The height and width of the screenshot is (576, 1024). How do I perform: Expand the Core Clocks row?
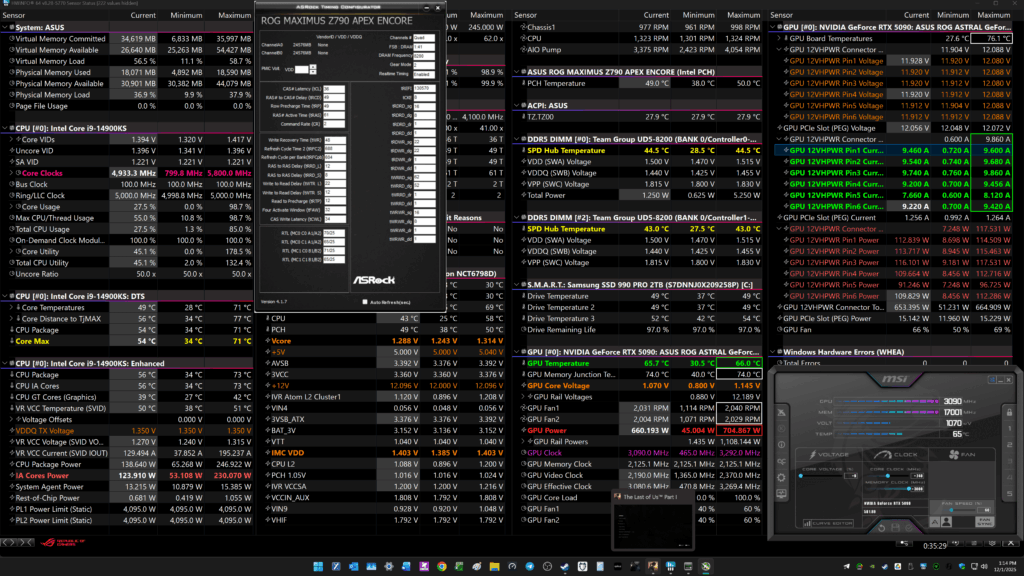click(x=11, y=173)
